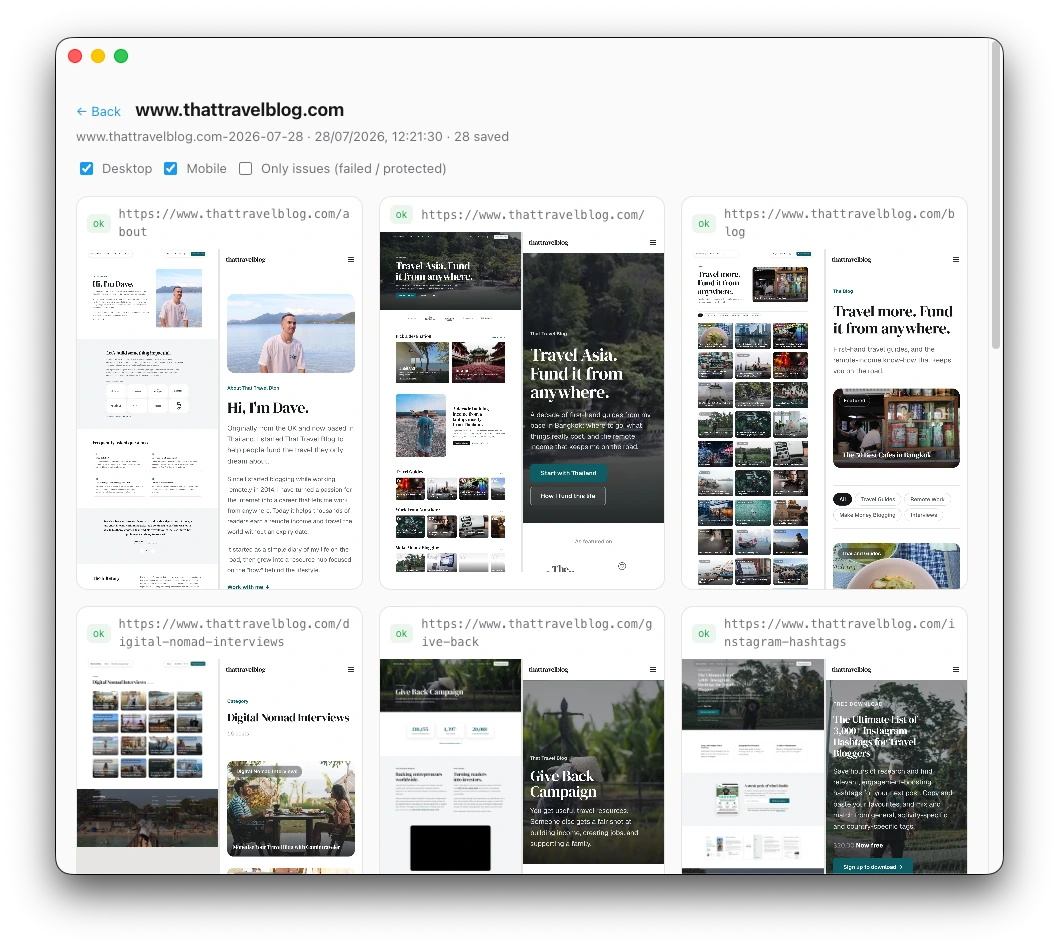Screen dimensions: 1059x948
Task: Click the ok badge on the give-back card
Action: tap(401, 633)
